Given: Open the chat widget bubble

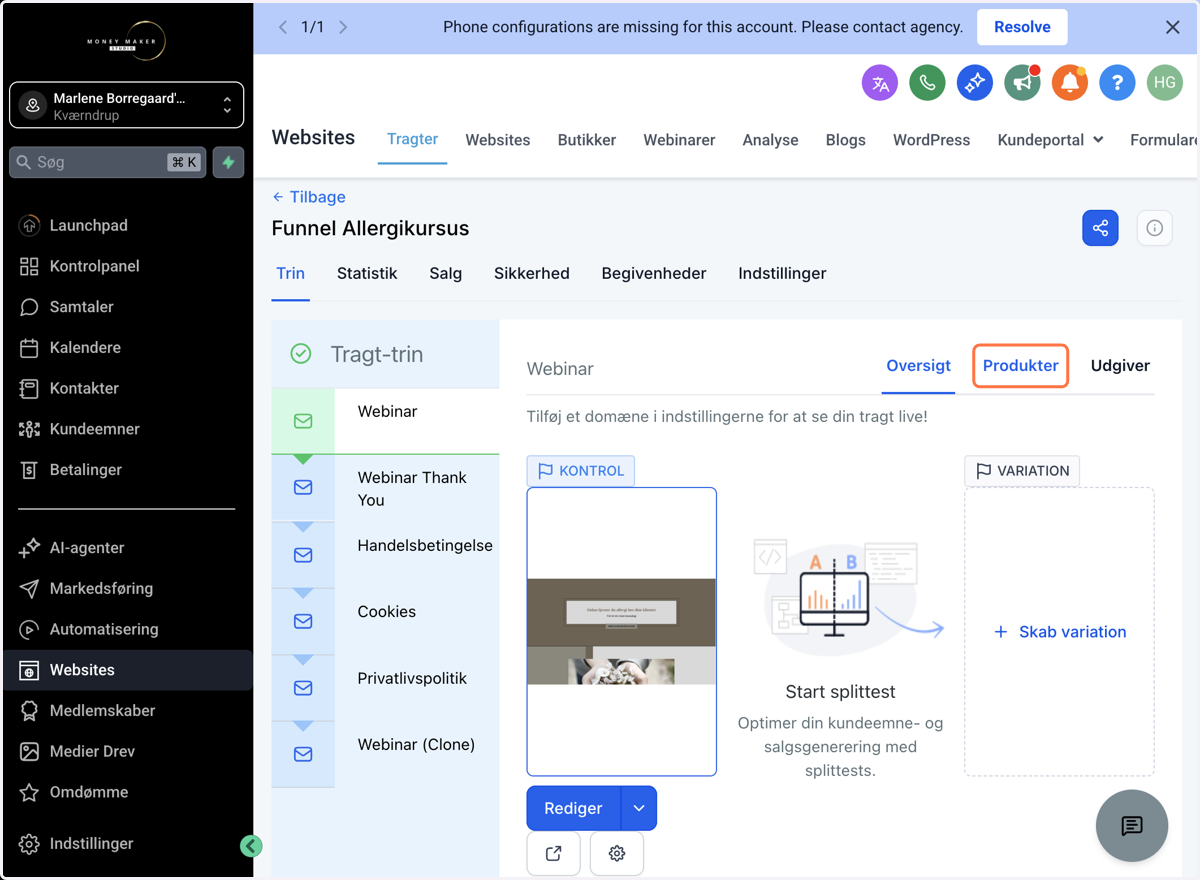Looking at the screenshot, I should 1132,826.
